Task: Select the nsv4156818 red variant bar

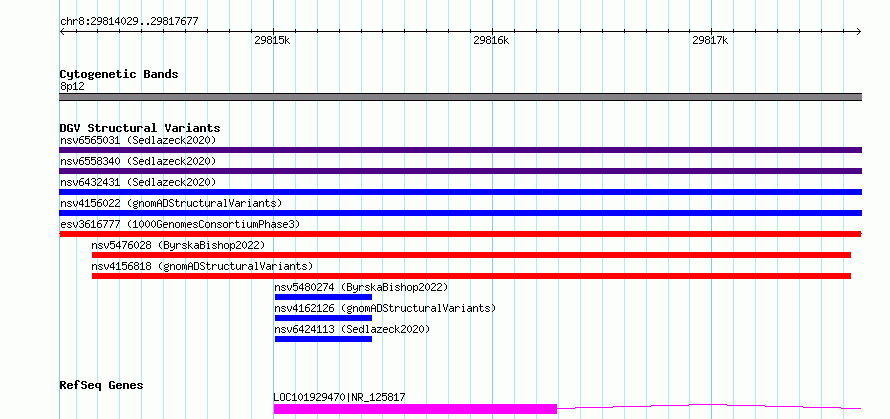Action: 471,276
